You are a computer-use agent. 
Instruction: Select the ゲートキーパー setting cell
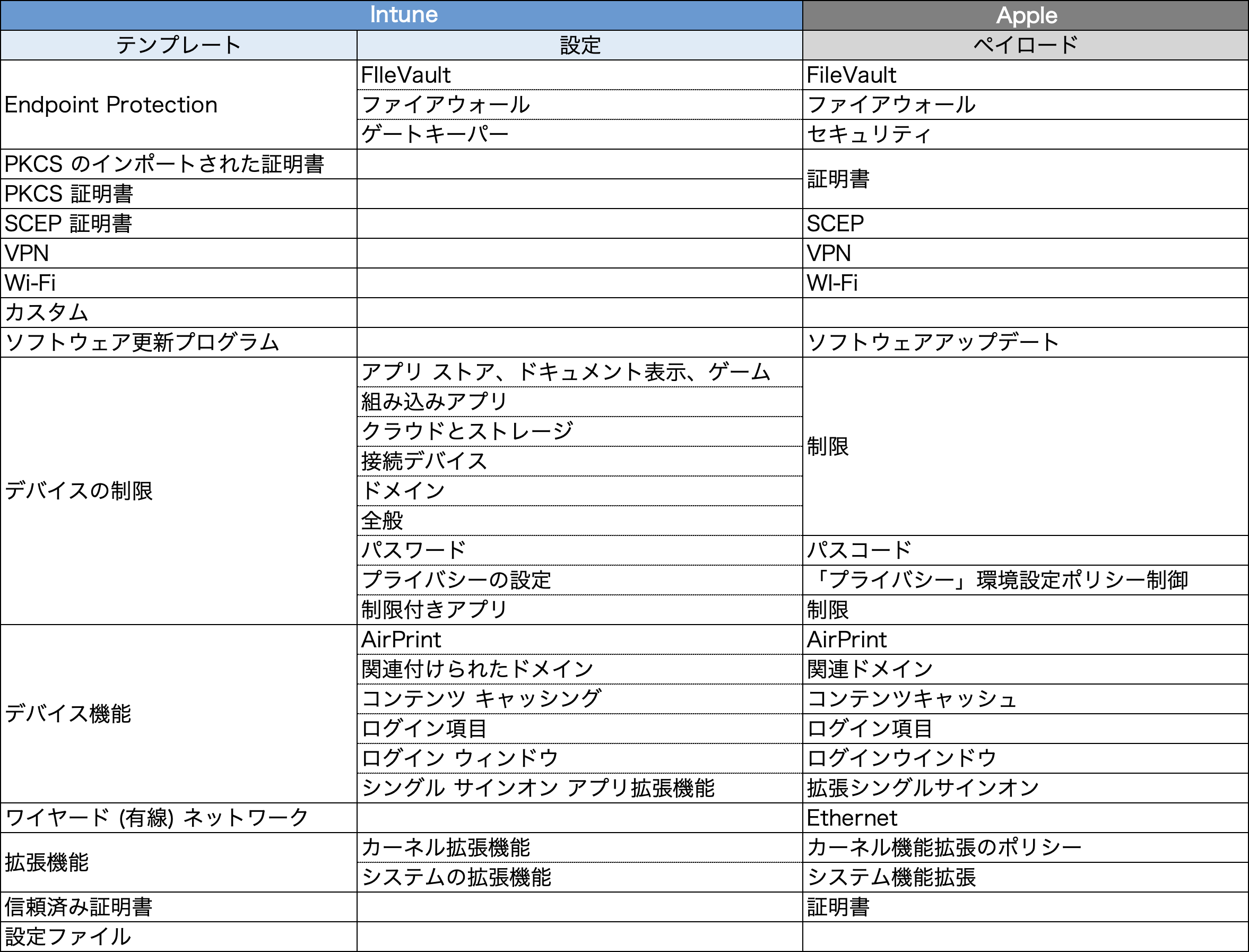click(x=435, y=134)
